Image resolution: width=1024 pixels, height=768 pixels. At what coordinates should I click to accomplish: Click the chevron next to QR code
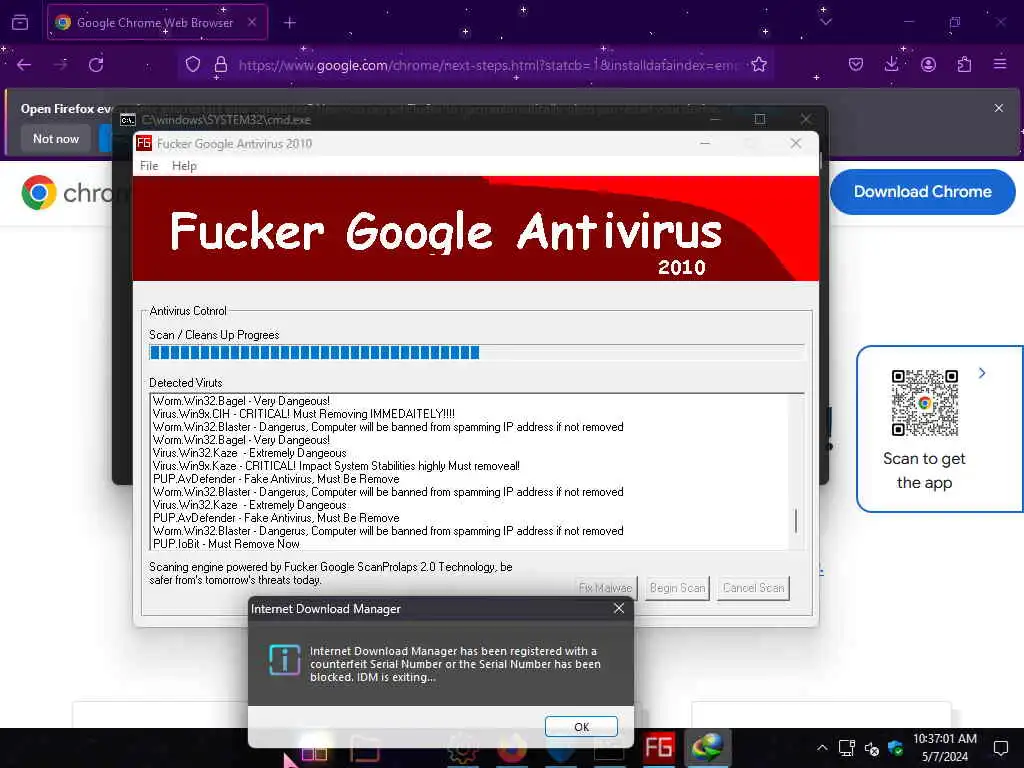coord(982,373)
